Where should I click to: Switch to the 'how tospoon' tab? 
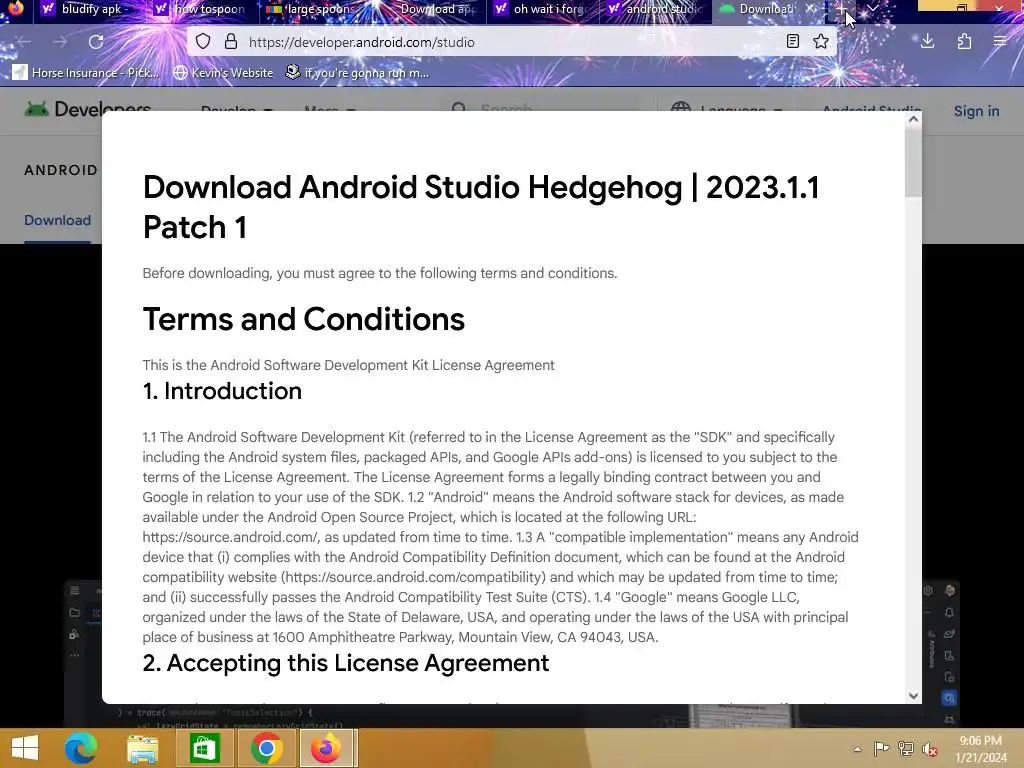point(202,9)
